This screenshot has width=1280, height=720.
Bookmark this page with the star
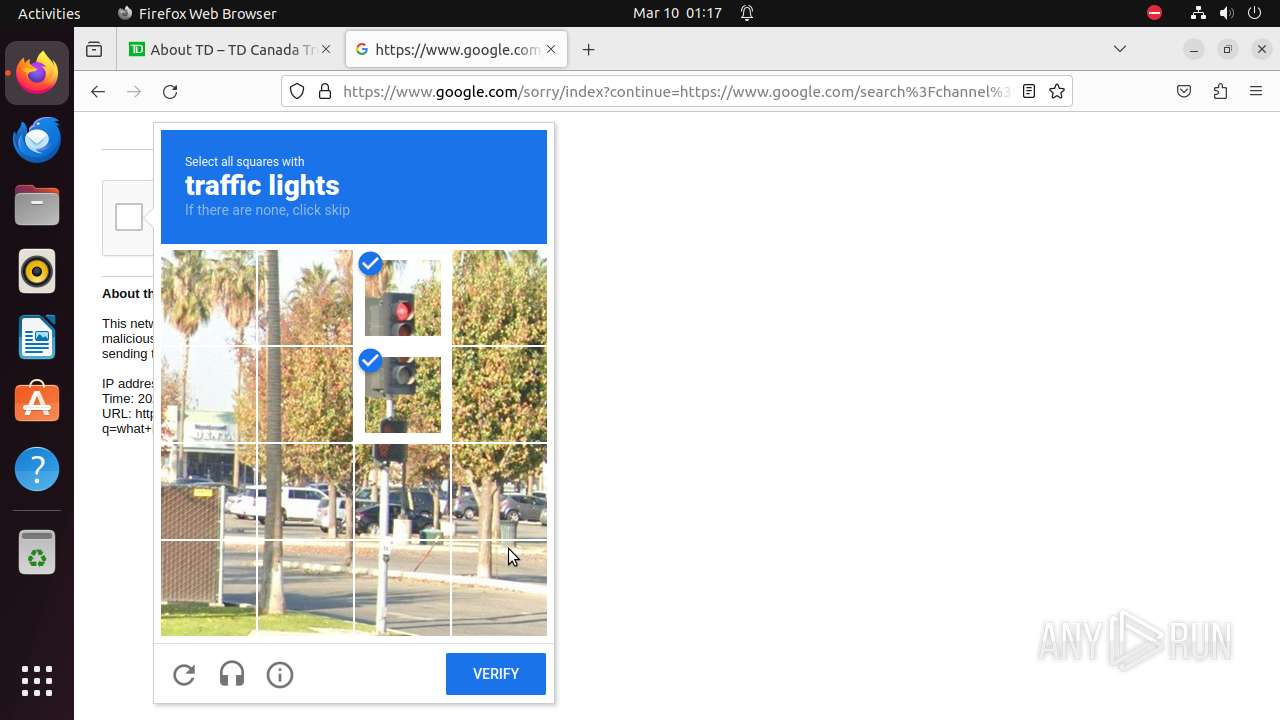(x=1057, y=91)
